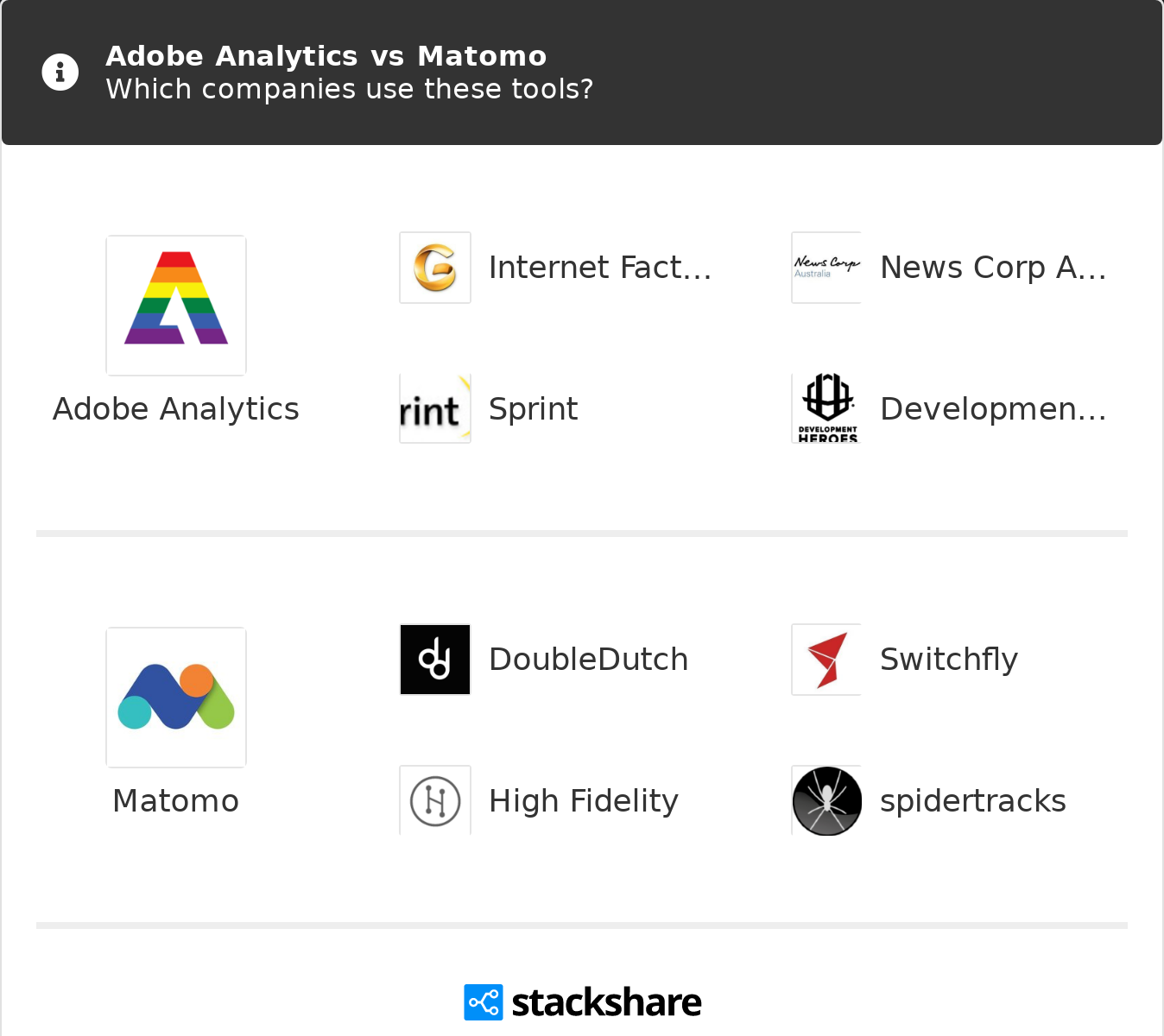Open the Adobe Analytics text link

coord(176,409)
